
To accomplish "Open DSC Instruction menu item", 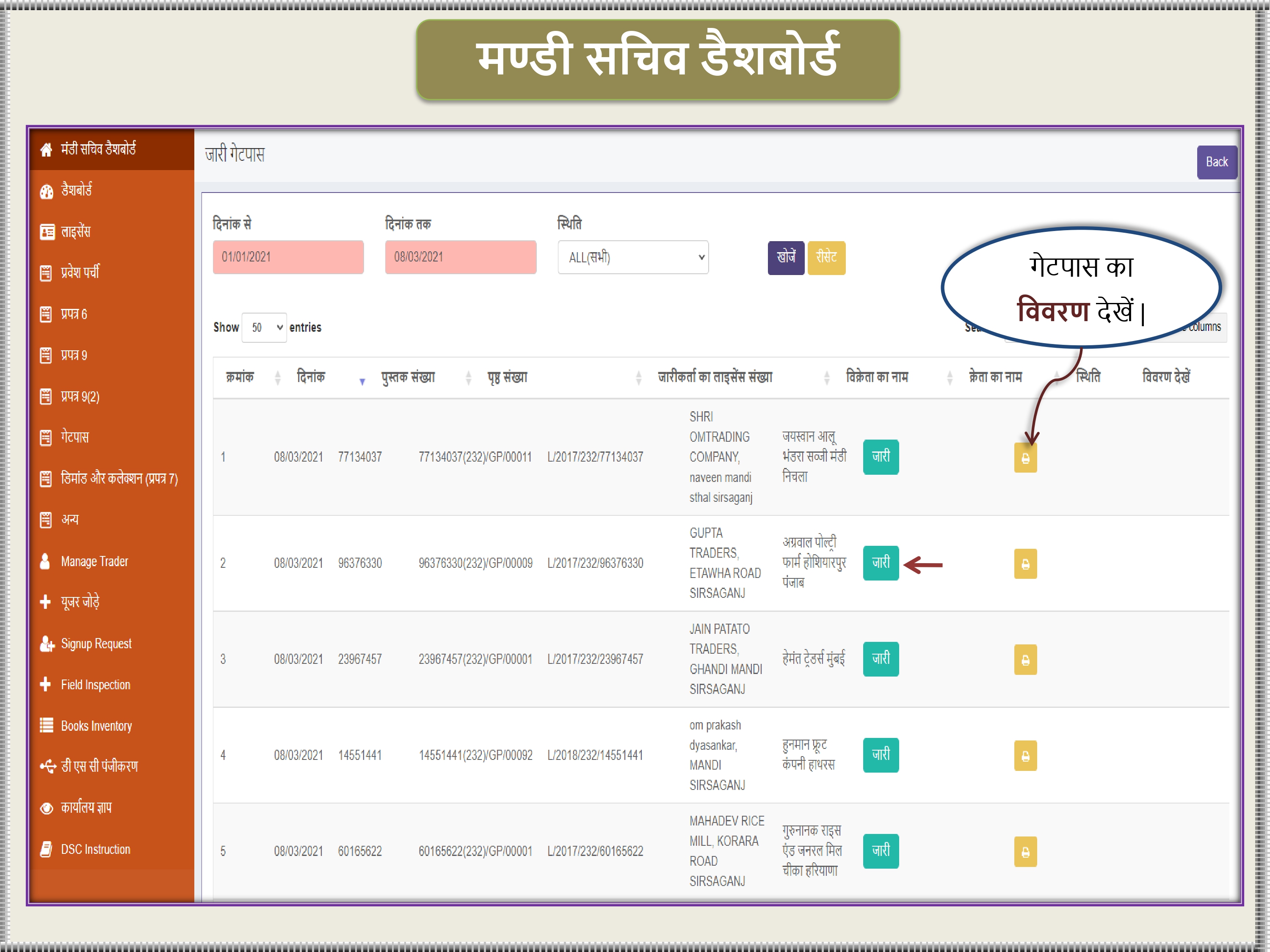I will point(96,849).
